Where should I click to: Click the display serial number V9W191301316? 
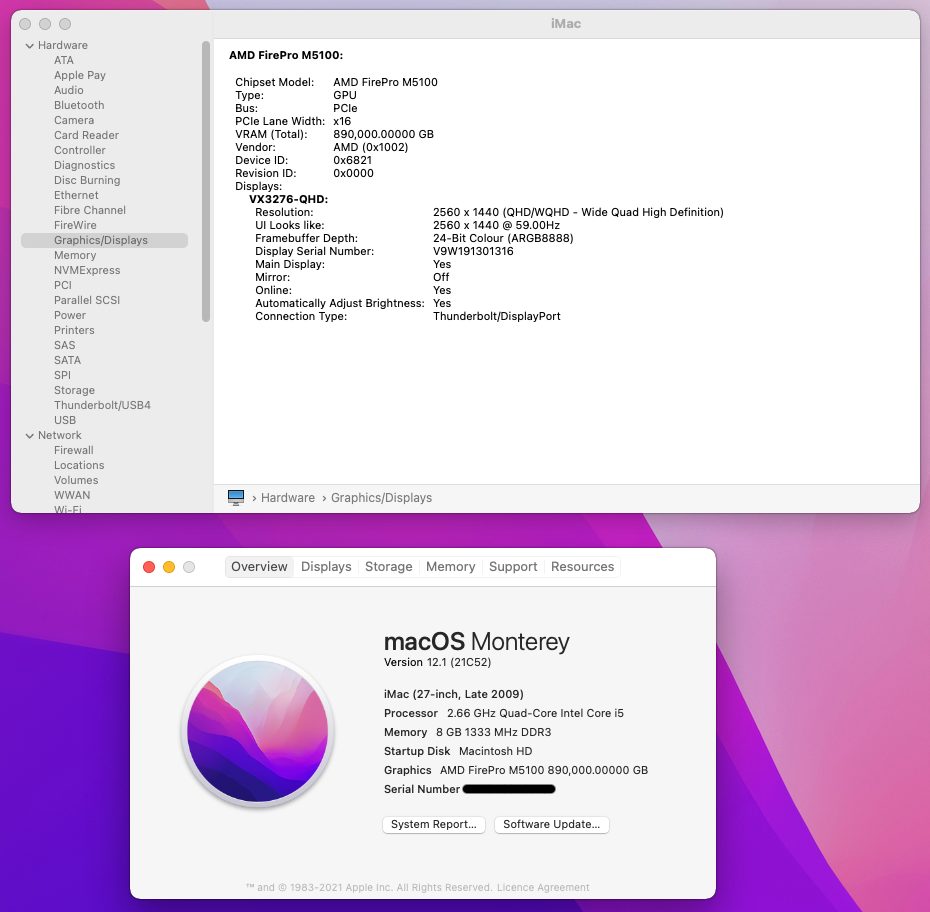coord(473,251)
